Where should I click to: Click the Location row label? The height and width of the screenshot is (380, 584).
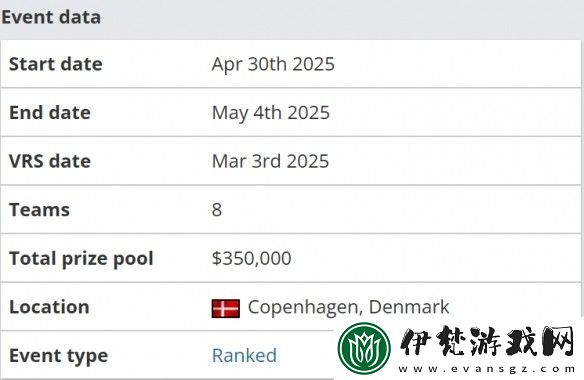[x=49, y=307]
